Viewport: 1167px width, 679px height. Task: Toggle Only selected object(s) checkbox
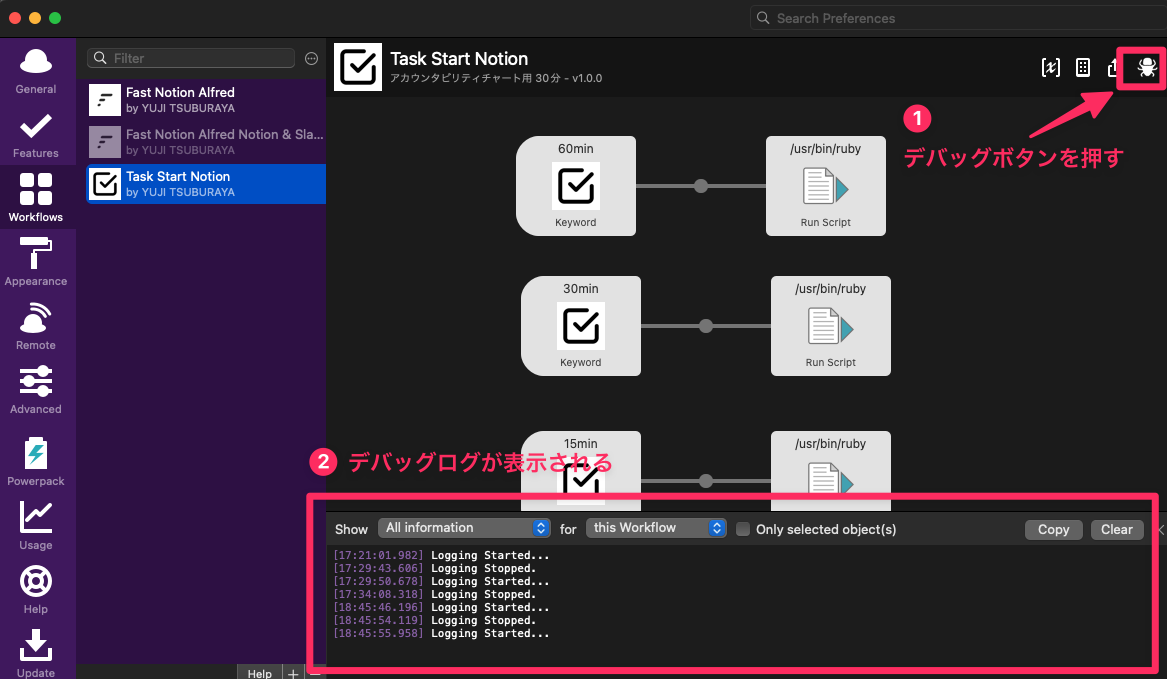coord(743,529)
